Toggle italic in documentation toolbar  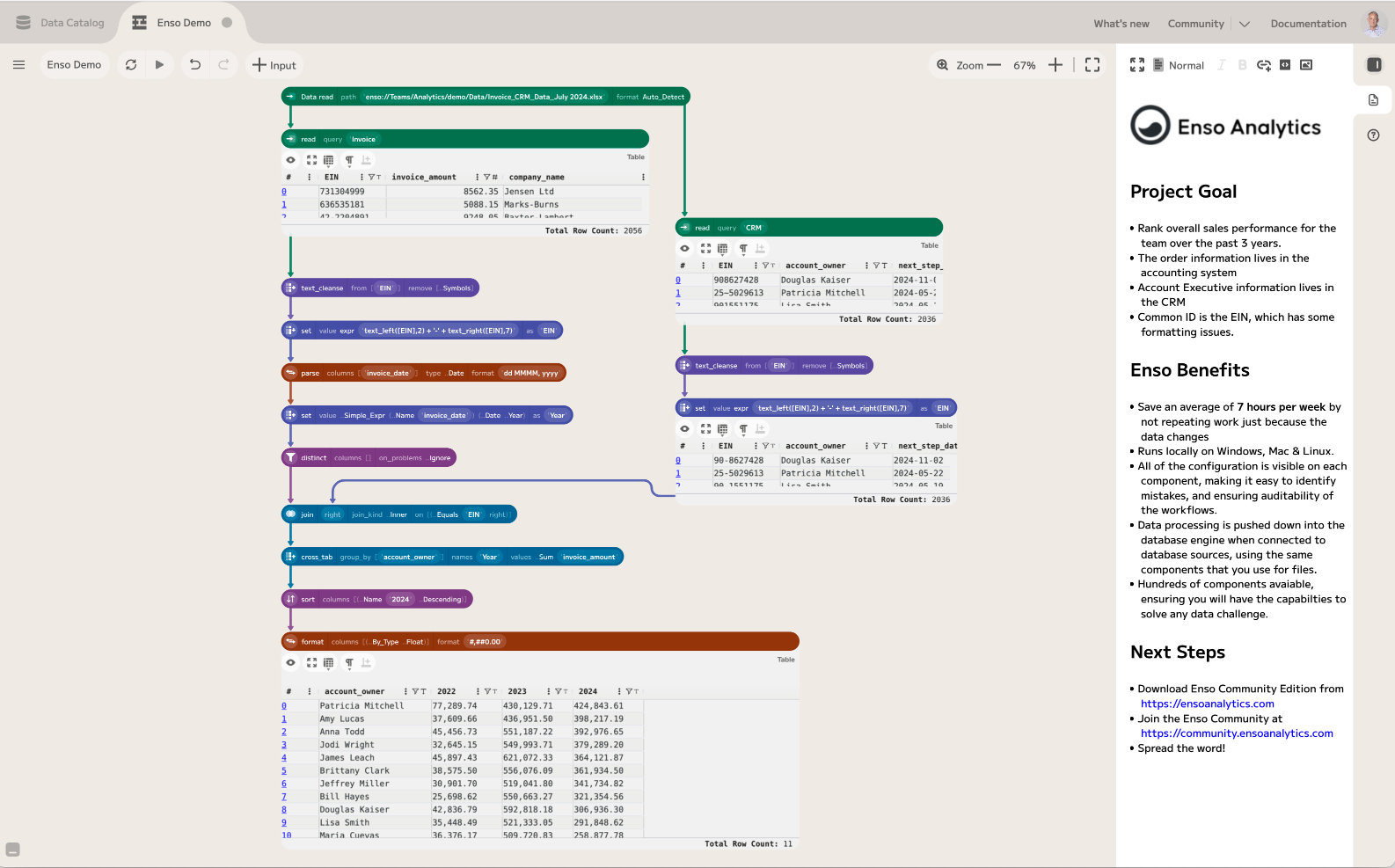pyautogui.click(x=1221, y=65)
